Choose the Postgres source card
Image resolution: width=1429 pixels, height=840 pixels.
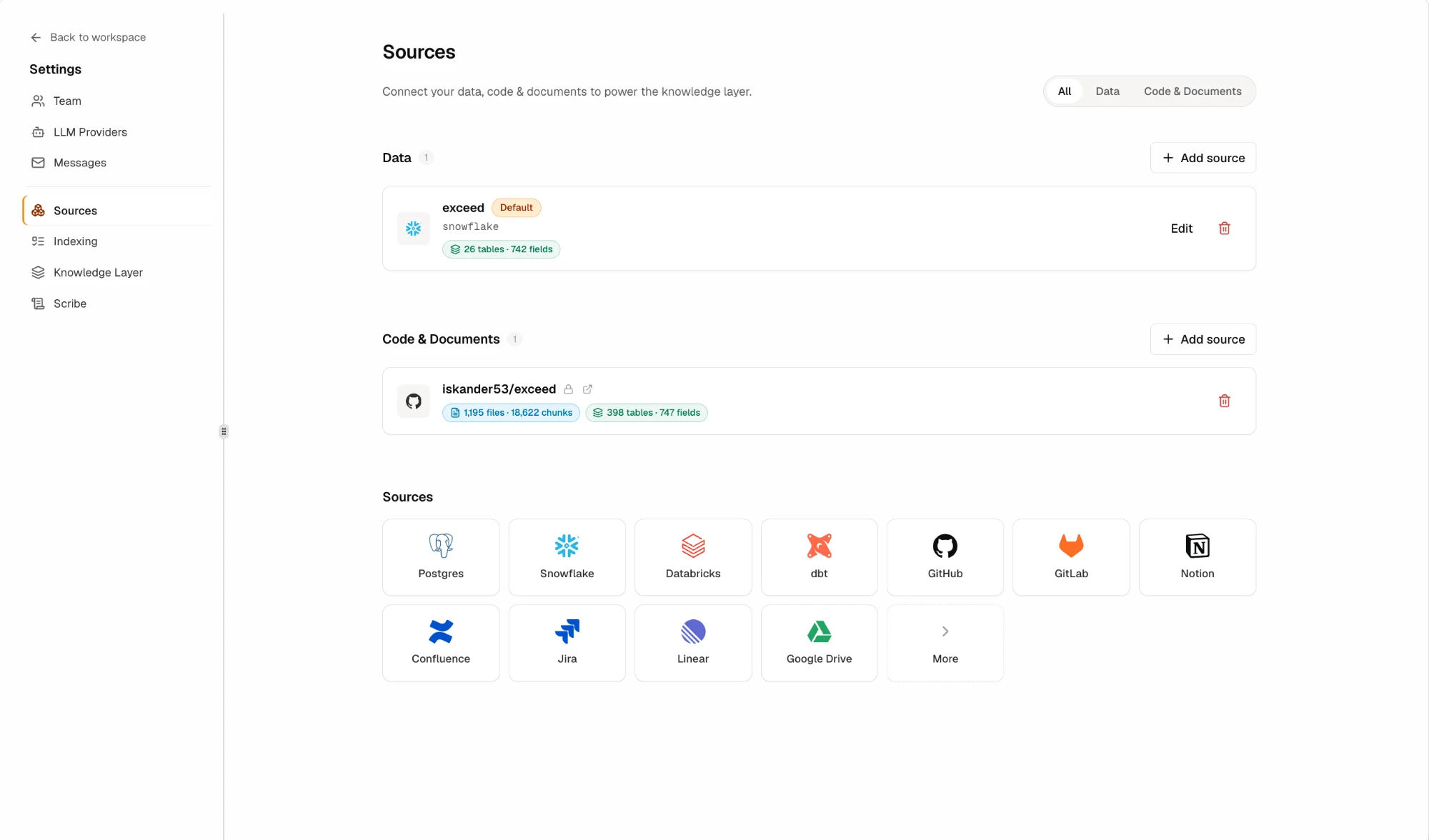click(441, 557)
